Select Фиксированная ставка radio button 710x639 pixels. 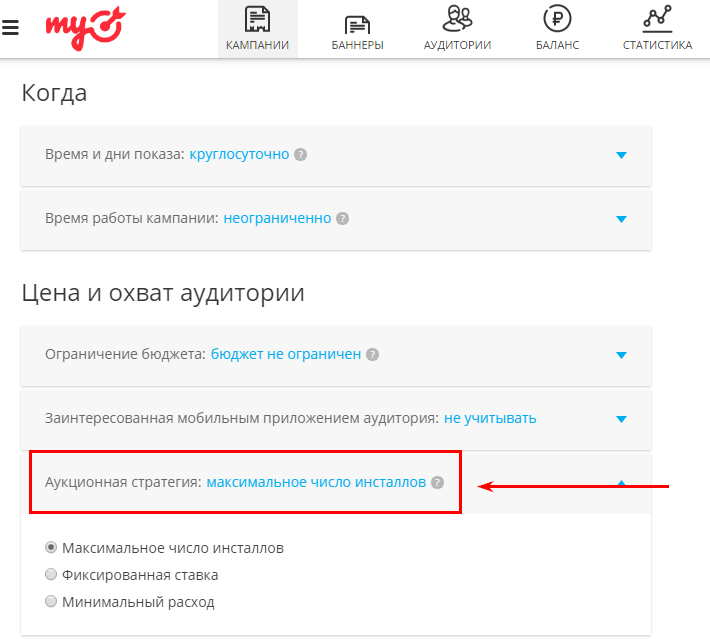(51, 574)
